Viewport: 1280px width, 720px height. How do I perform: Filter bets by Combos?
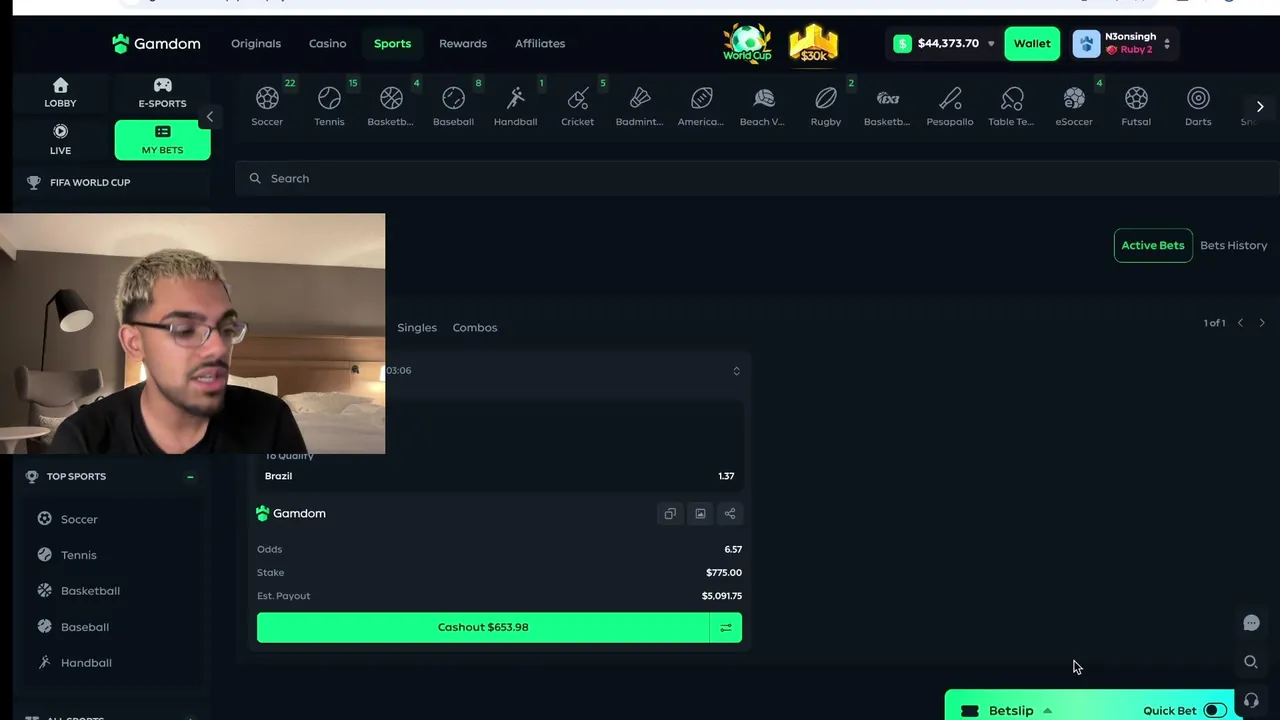point(475,328)
